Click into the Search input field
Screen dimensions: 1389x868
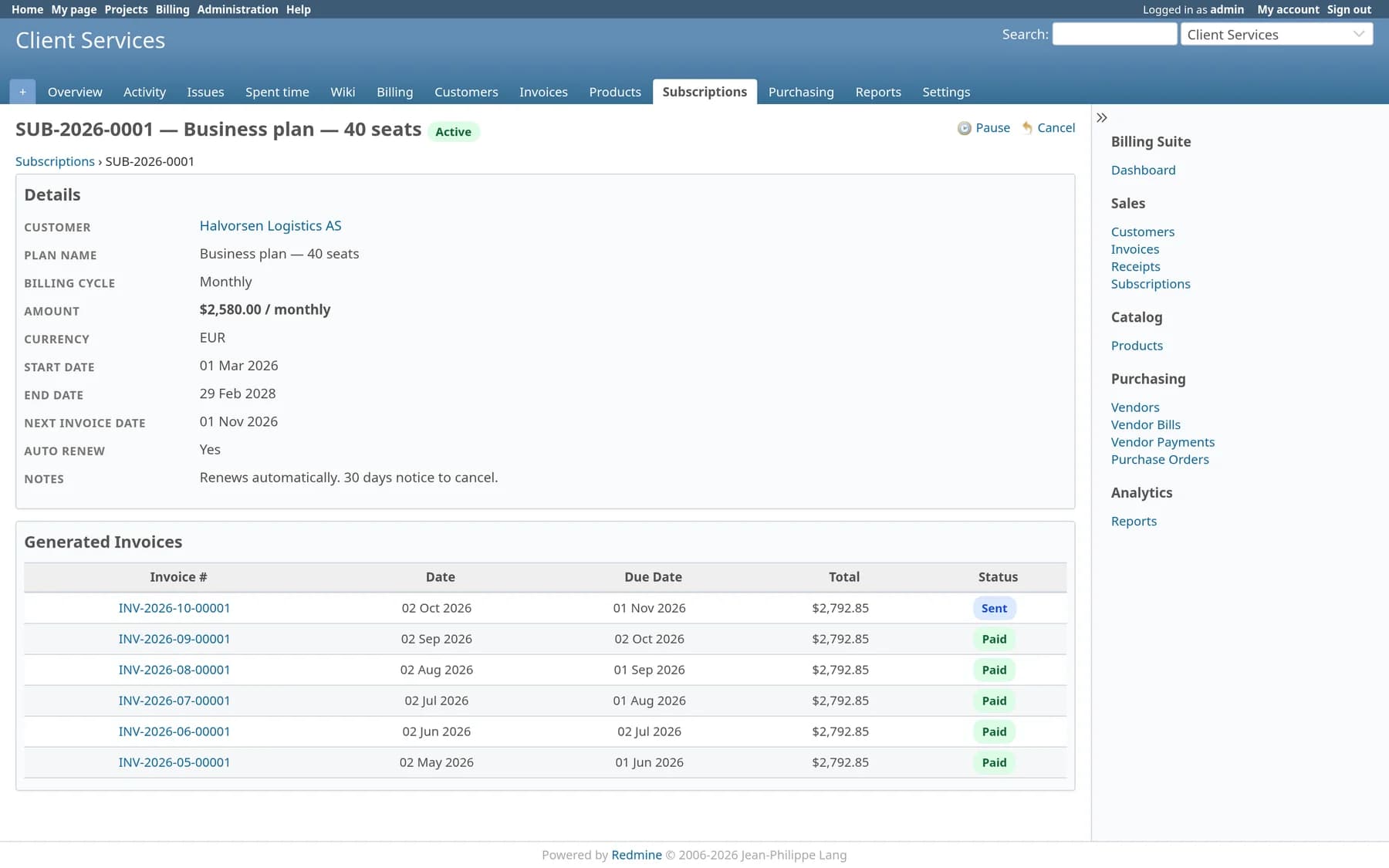click(x=1114, y=34)
